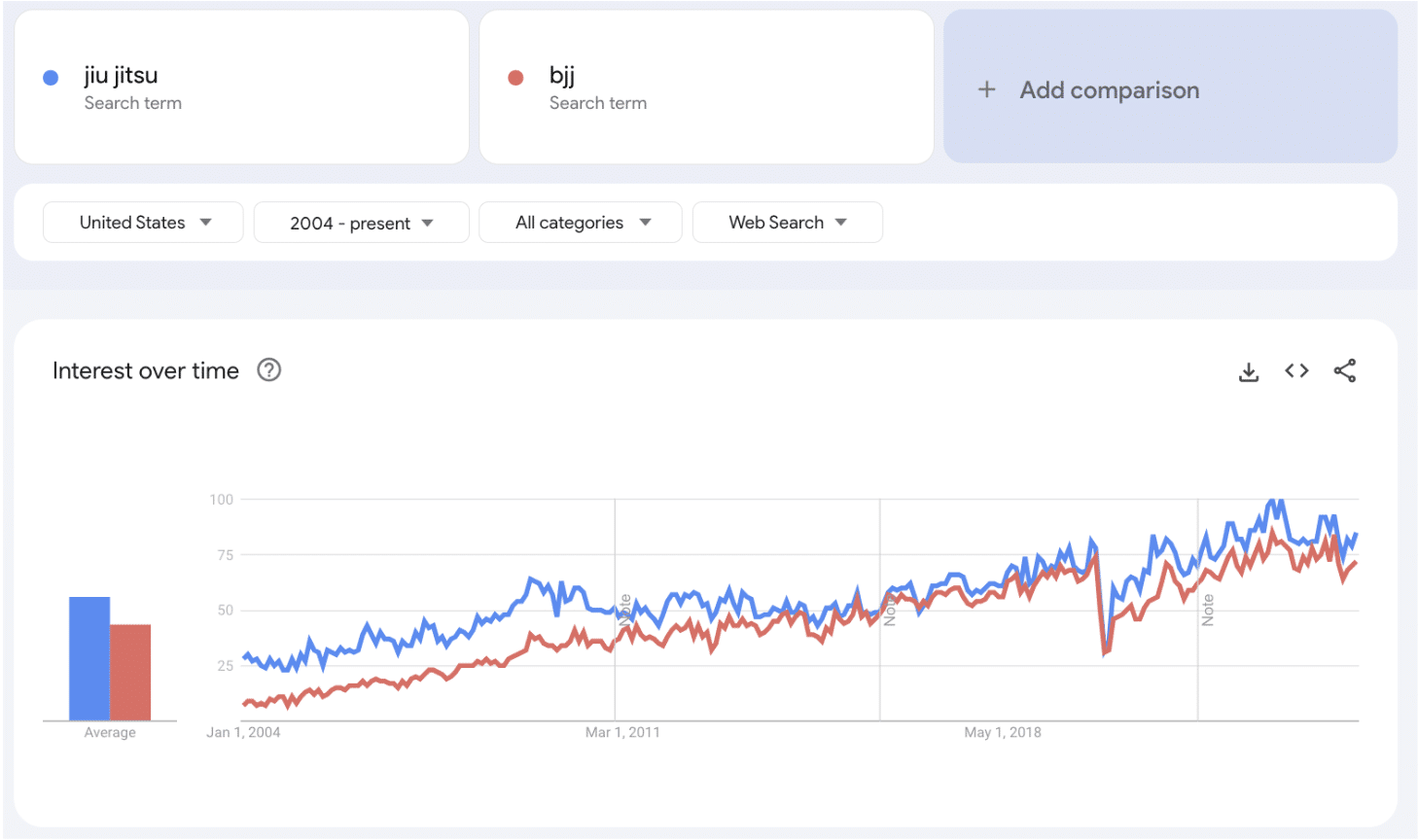Click the plus icon beside Add comparison
Screen dimensions: 1418x840
point(986,90)
